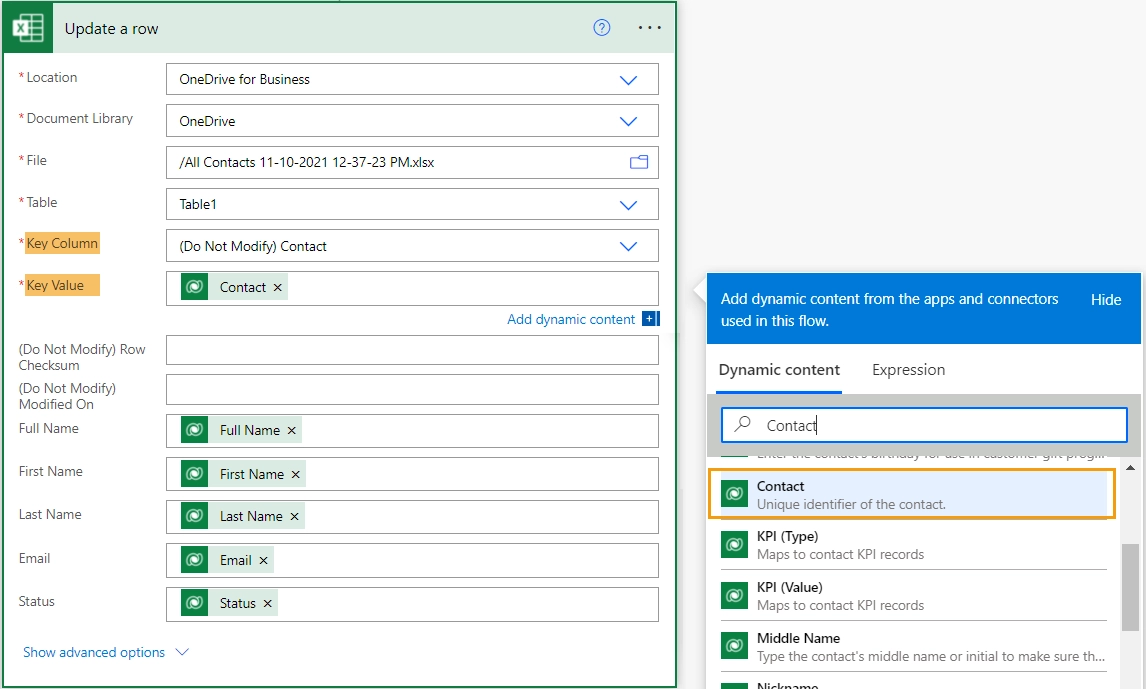Select Contact unique identifier dynamic content
The image size is (1146, 689).
point(912,495)
